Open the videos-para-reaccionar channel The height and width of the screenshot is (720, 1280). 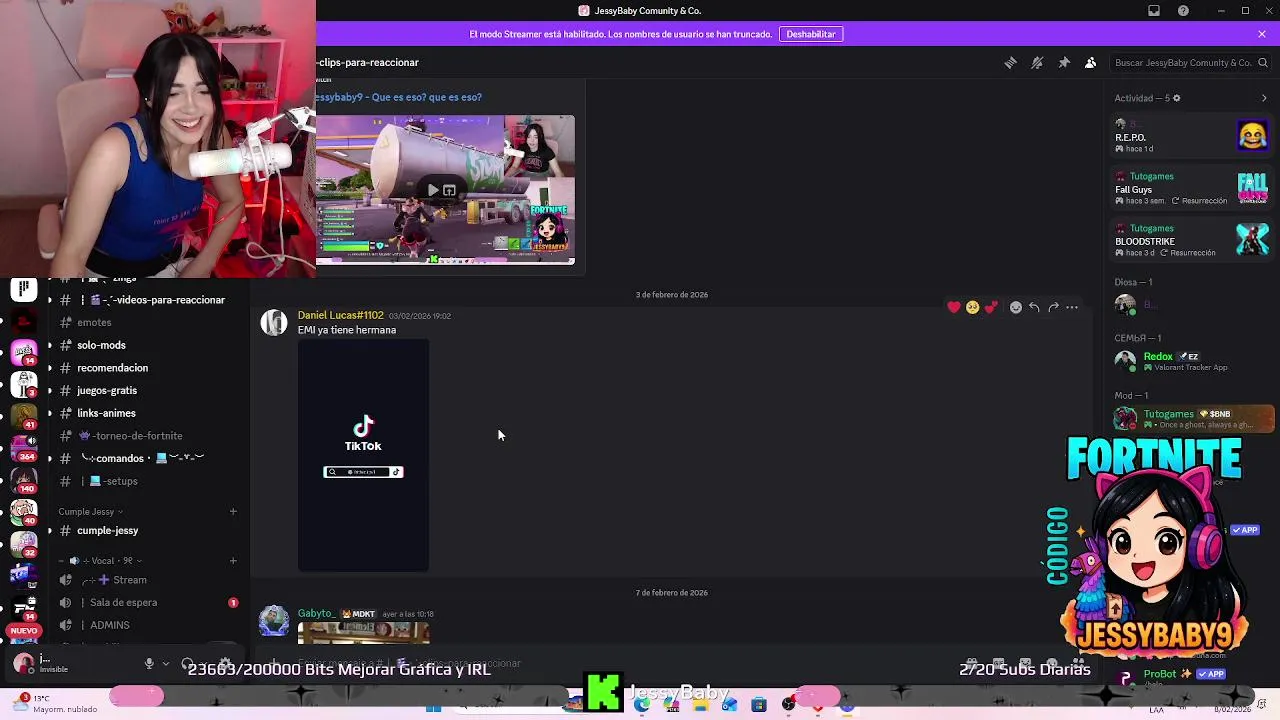pyautogui.click(x=146, y=300)
